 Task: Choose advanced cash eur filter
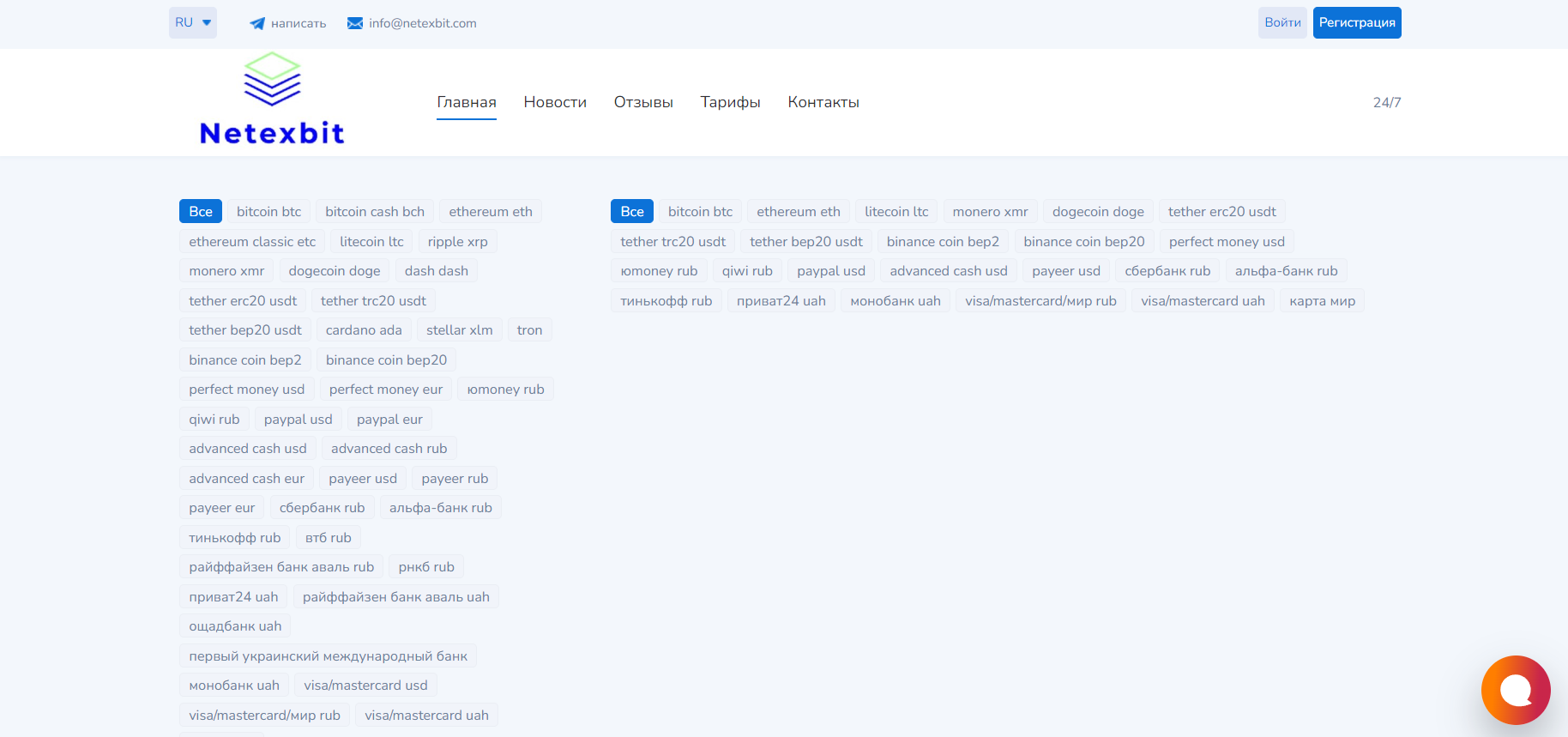(x=247, y=479)
